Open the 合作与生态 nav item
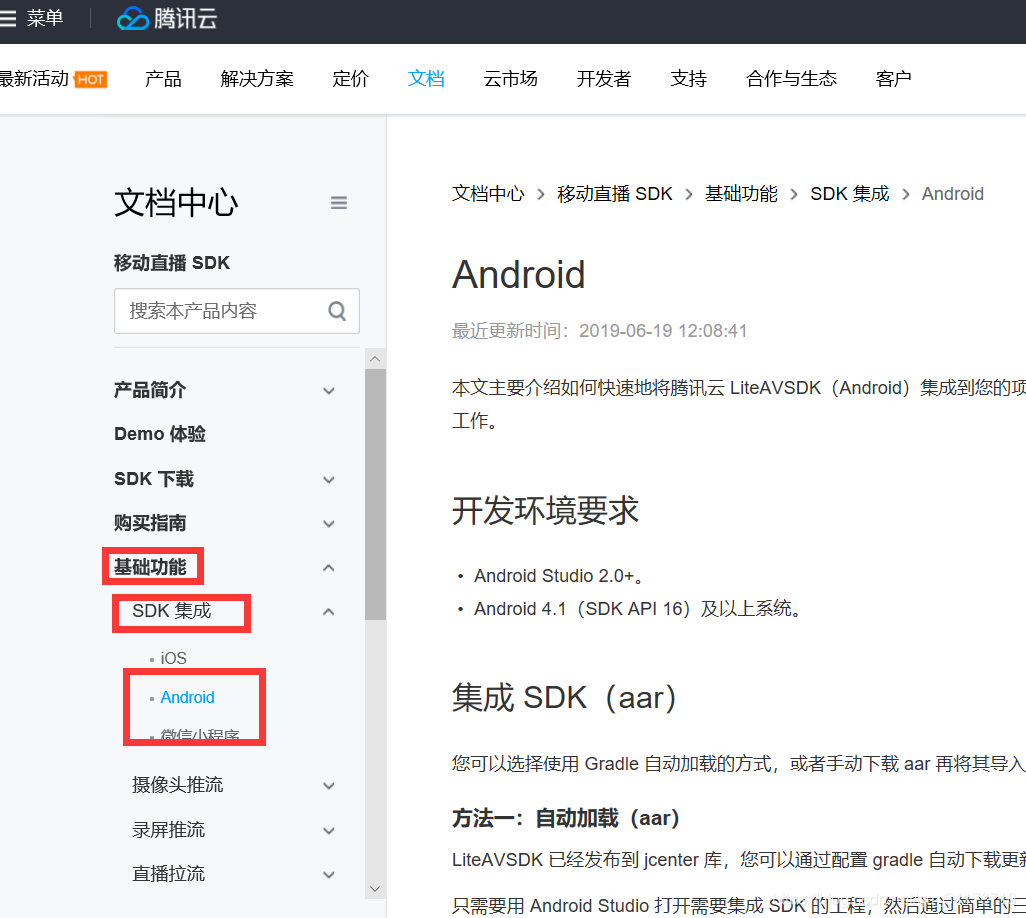The height and width of the screenshot is (918, 1026). point(791,79)
